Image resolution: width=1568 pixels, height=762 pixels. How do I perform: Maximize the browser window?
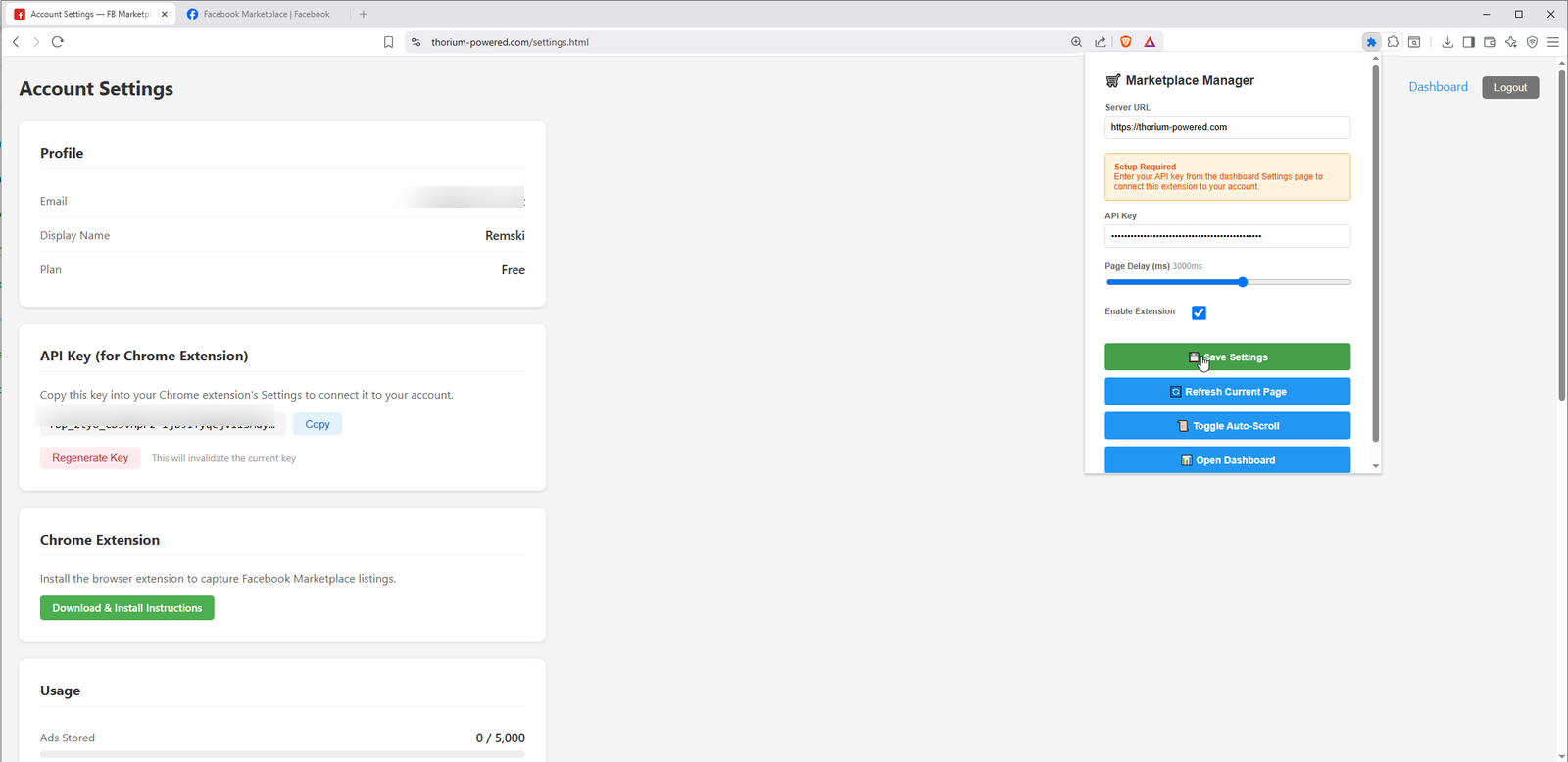(1519, 14)
